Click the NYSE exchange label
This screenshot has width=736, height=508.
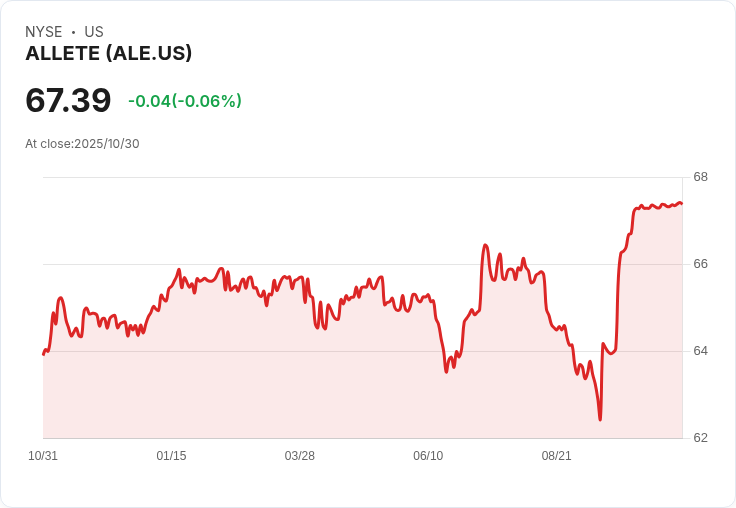[x=43, y=32]
